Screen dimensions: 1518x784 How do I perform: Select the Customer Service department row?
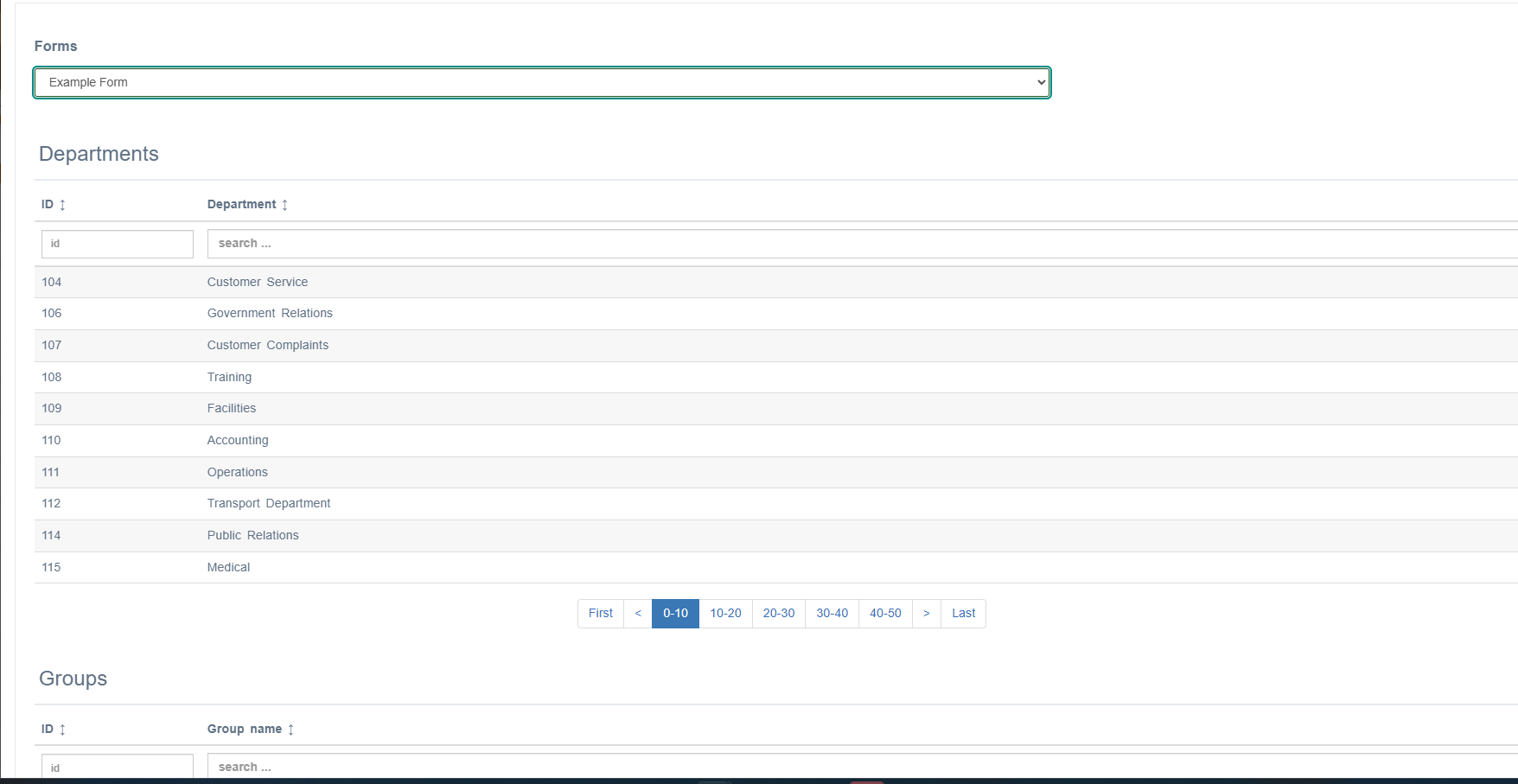click(776, 283)
